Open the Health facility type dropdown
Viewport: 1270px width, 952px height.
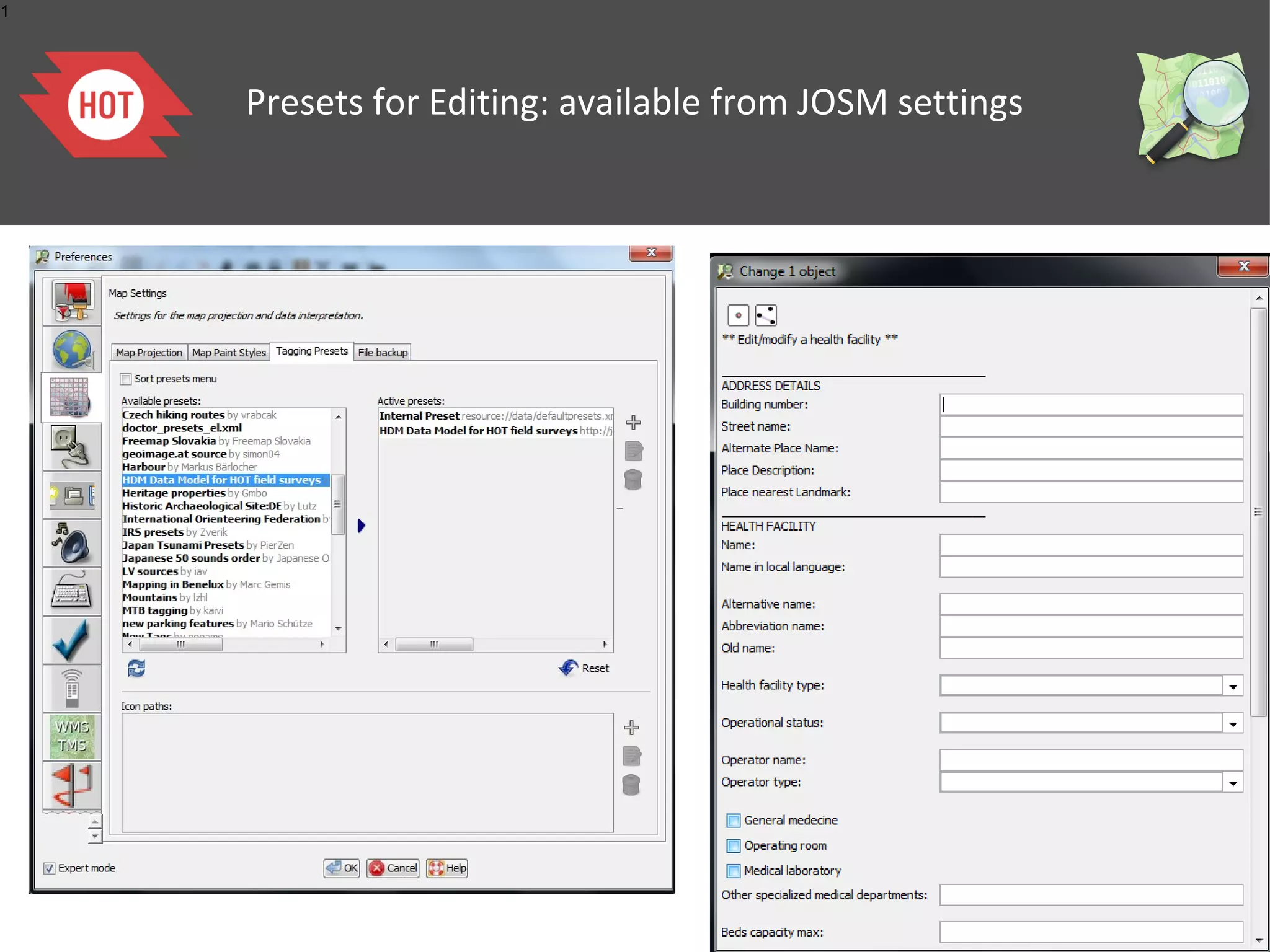pyautogui.click(x=1233, y=686)
